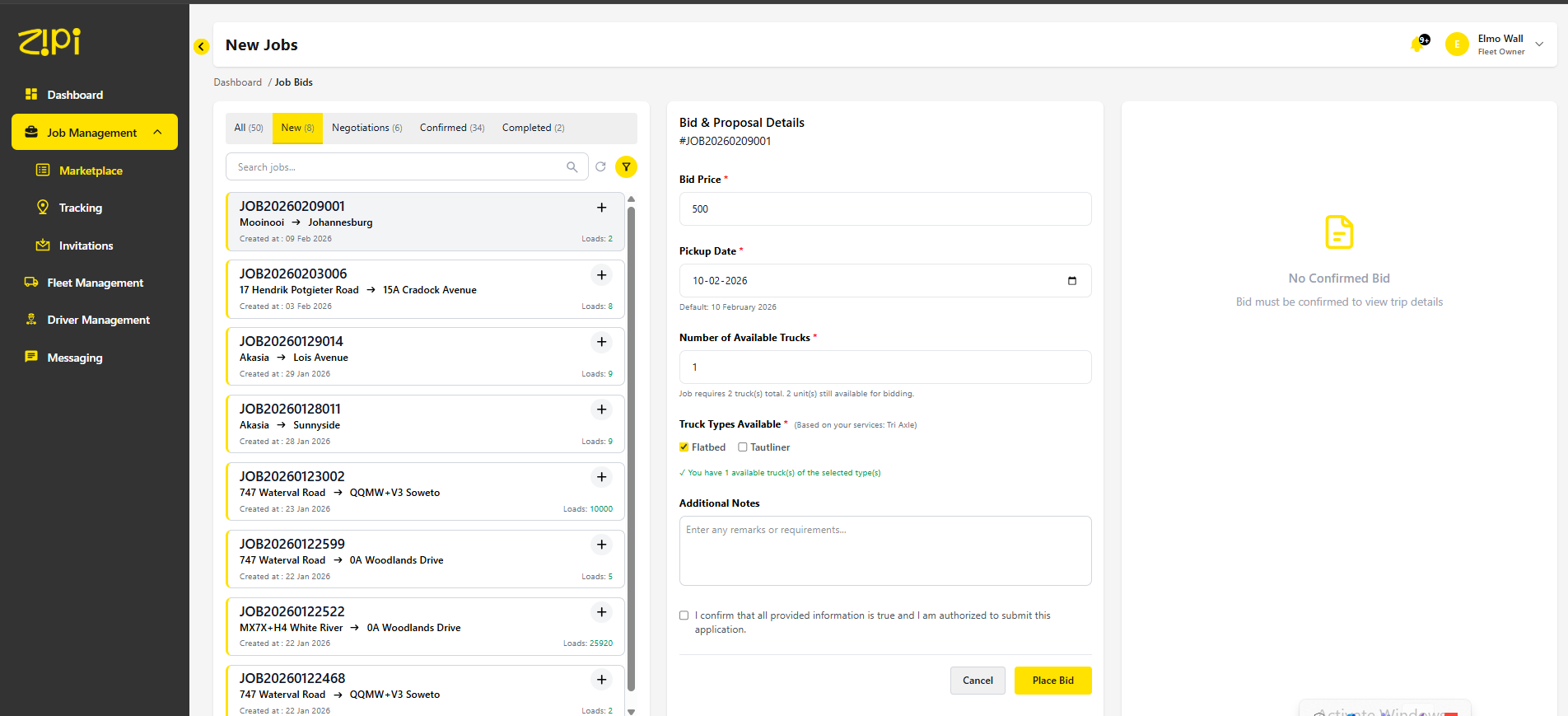Image resolution: width=1568 pixels, height=716 pixels.
Task: Expand job JOB20260203006 with plus icon
Action: (x=602, y=275)
